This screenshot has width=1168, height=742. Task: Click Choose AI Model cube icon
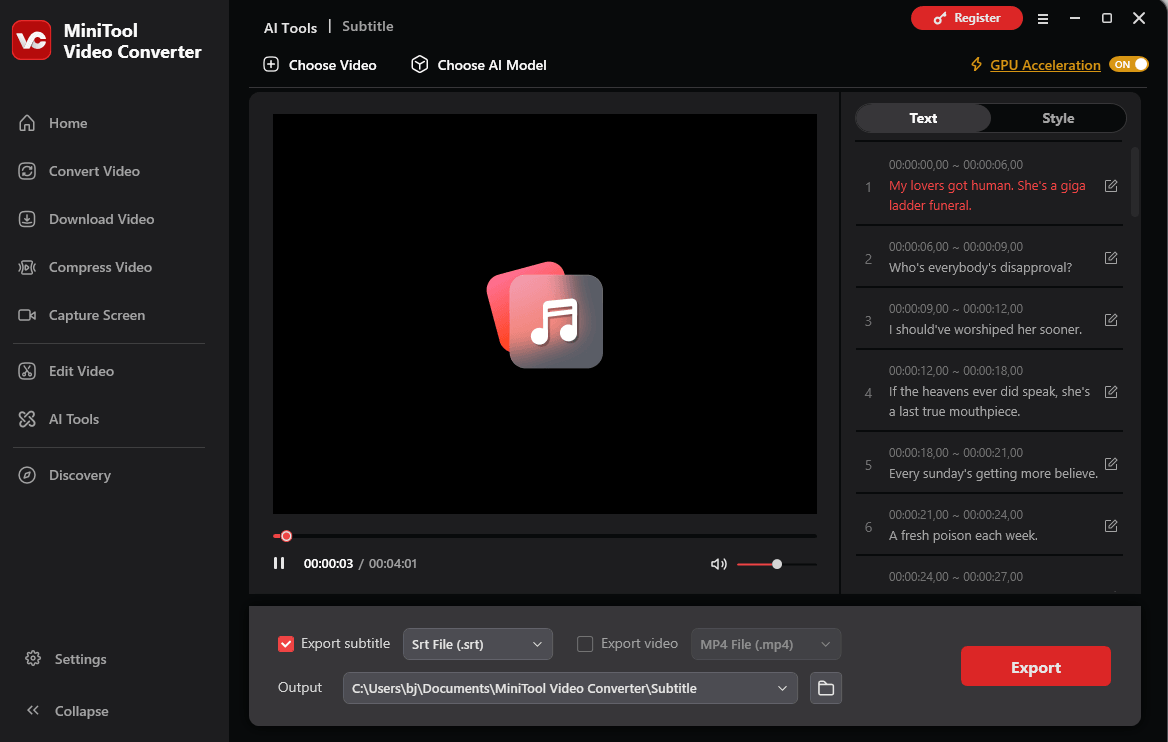[x=419, y=65]
